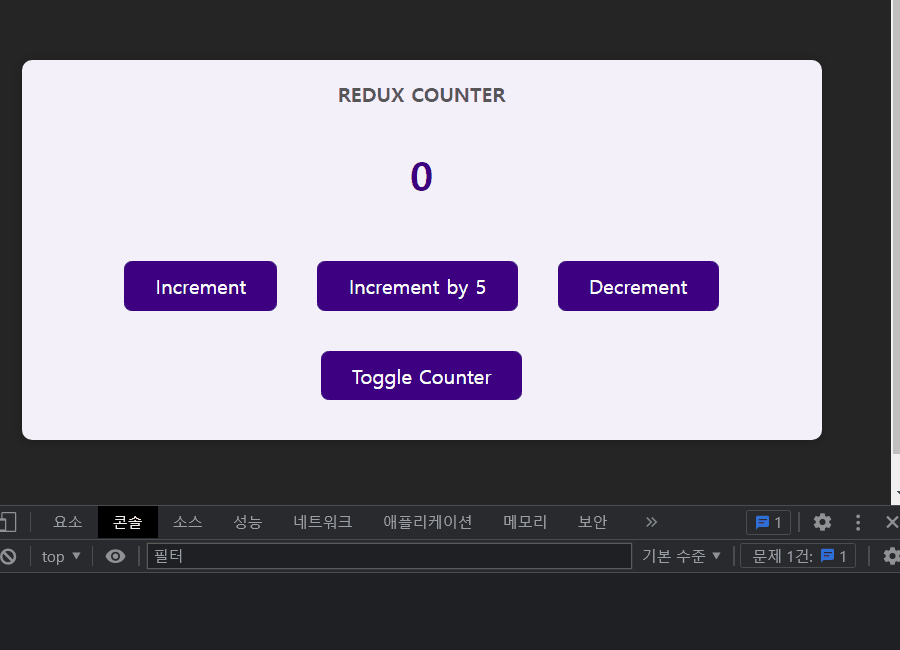This screenshot has width=900, height=650.
Task: Click the Decrement button
Action: point(638,286)
